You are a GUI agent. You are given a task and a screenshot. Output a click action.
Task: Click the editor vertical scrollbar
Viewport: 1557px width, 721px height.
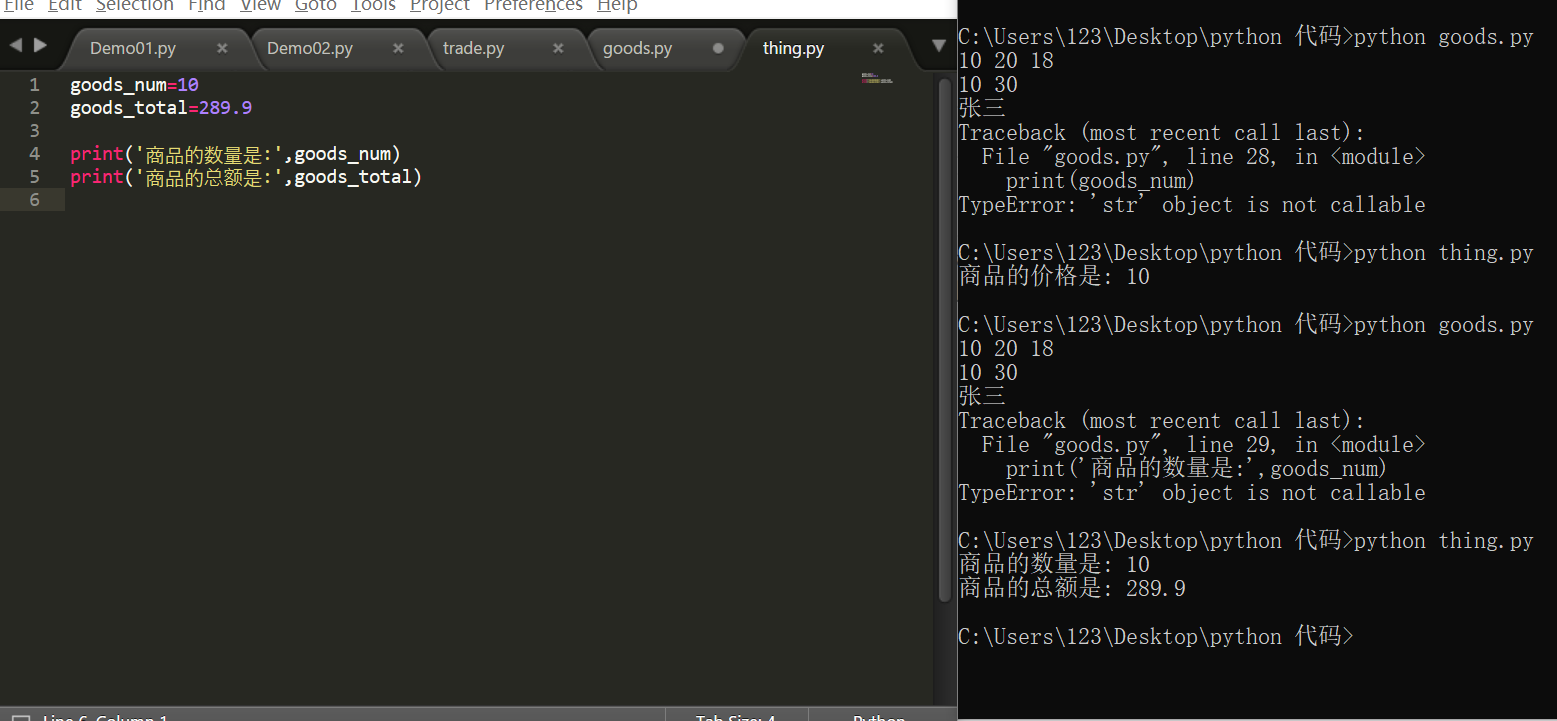click(x=945, y=340)
